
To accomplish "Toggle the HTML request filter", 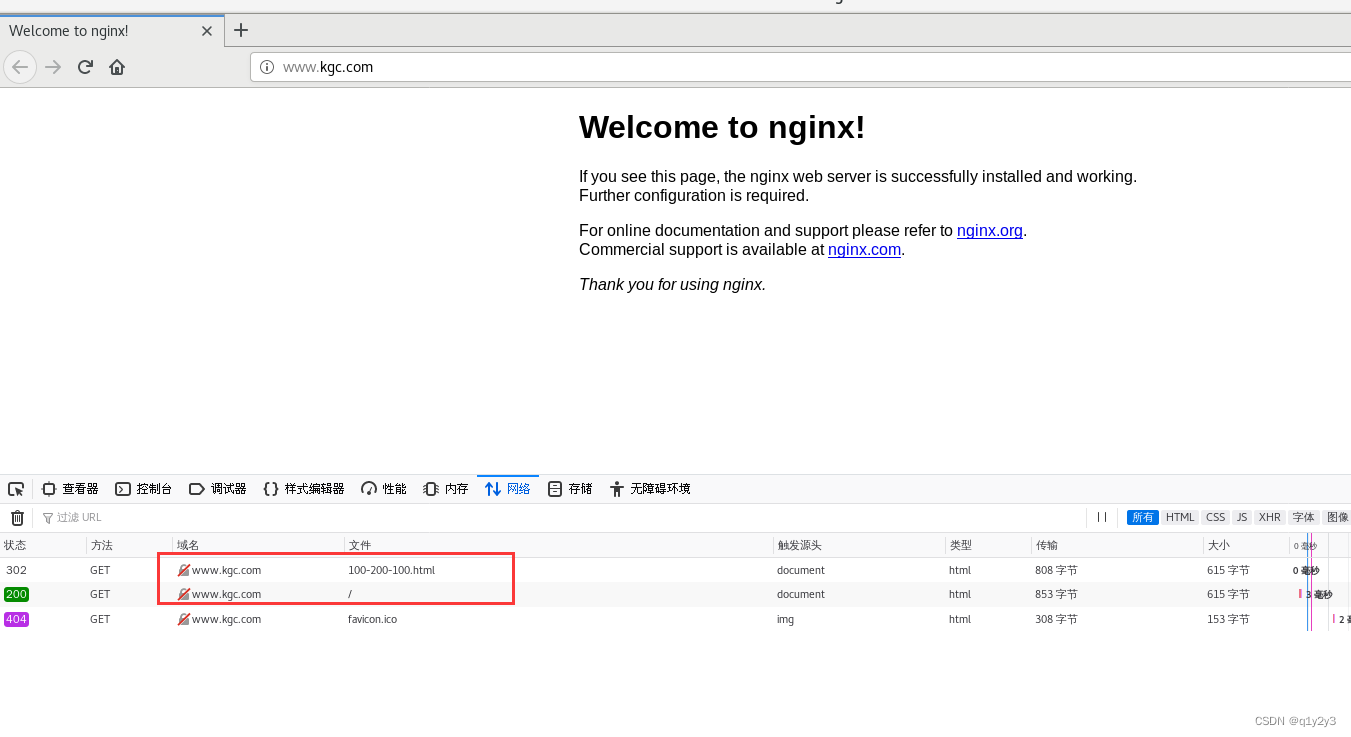I will [x=1180, y=517].
